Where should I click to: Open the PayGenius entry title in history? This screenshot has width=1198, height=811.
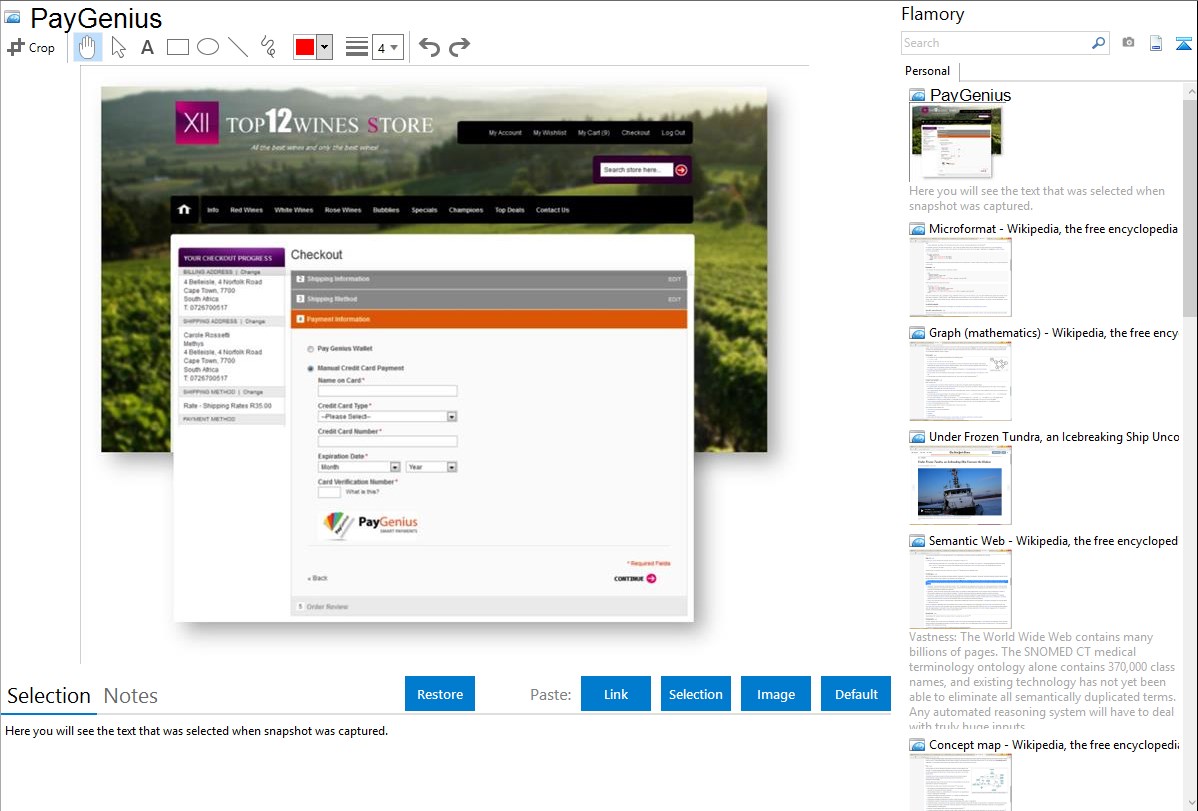click(x=970, y=96)
